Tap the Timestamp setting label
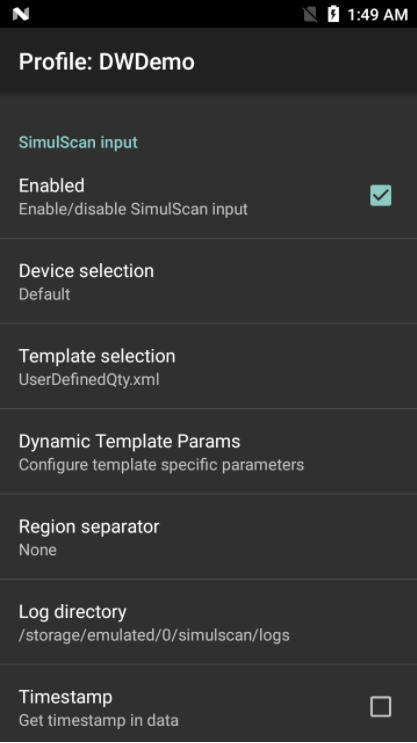Image resolution: width=417 pixels, height=743 pixels. click(65, 697)
